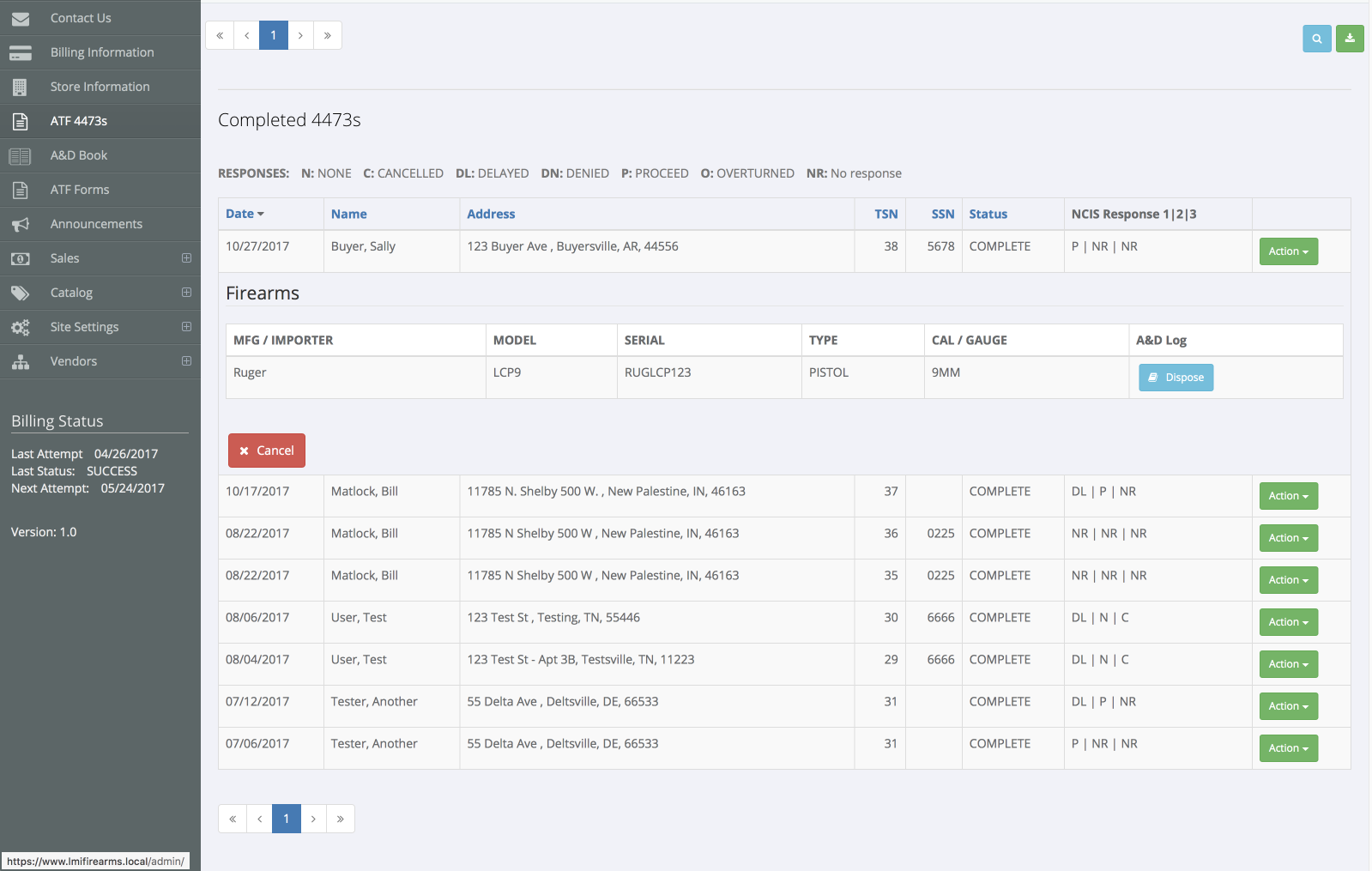Go to first page in top pagination
This screenshot has width=1372, height=871.
pyautogui.click(x=220, y=35)
